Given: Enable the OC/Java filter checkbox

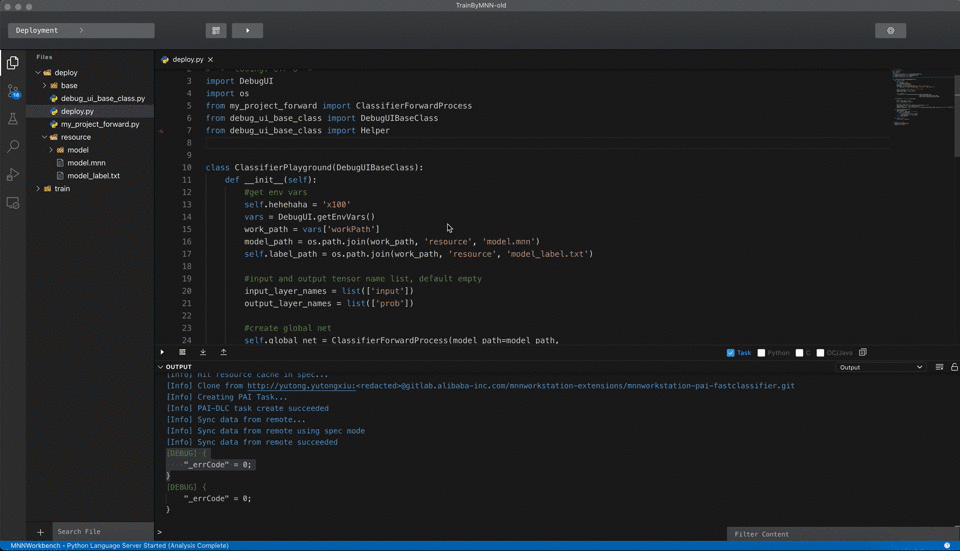Looking at the screenshot, I should (820, 353).
